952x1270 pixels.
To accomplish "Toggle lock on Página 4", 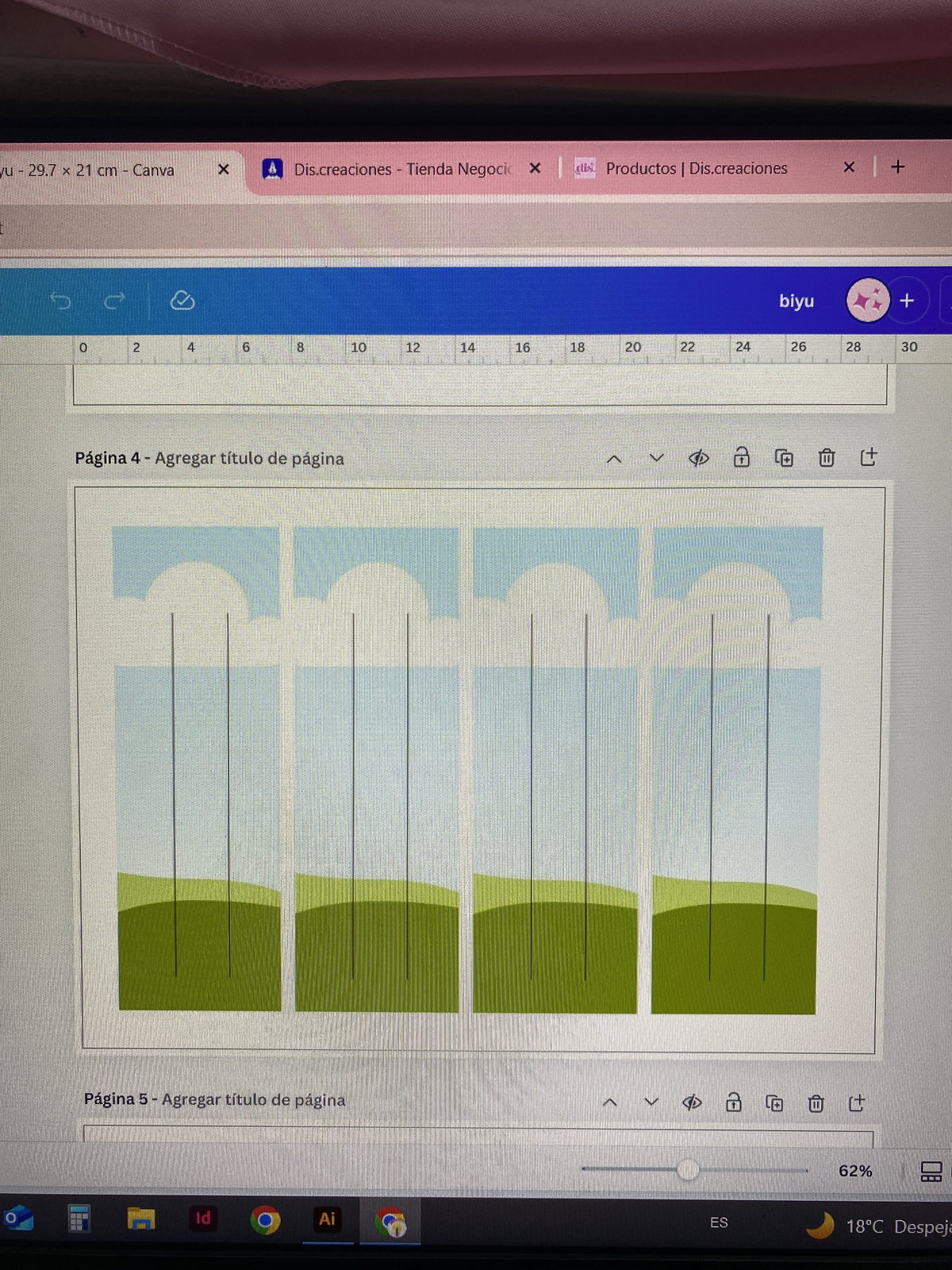I will (x=741, y=458).
